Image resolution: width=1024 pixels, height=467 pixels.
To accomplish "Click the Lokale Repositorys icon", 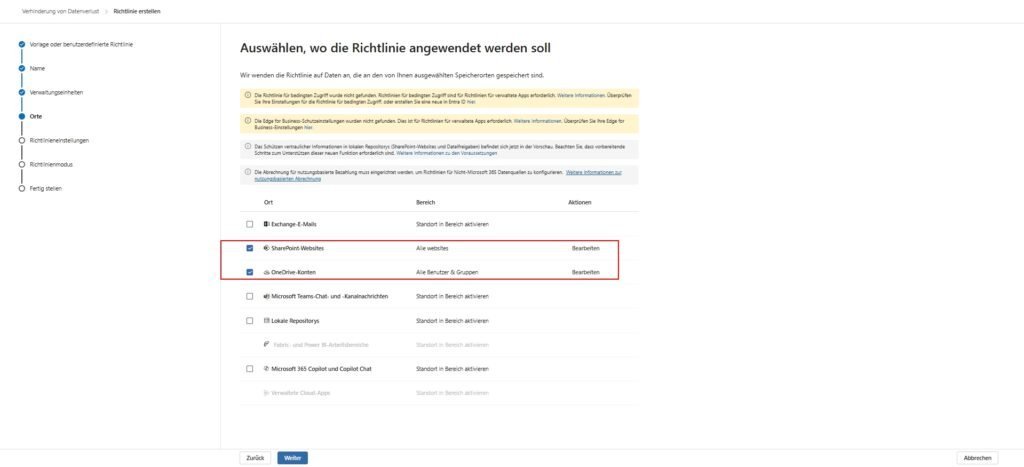I will coord(266,320).
